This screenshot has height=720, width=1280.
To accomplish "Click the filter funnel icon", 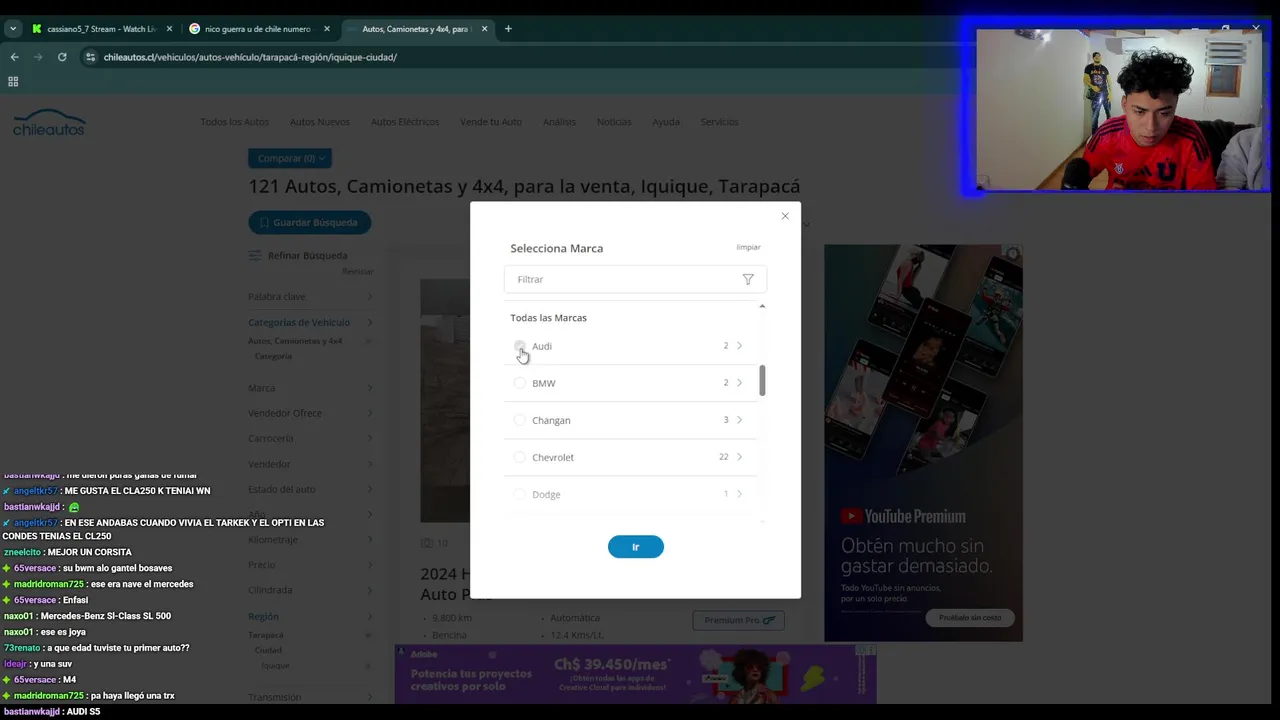I will (x=748, y=279).
